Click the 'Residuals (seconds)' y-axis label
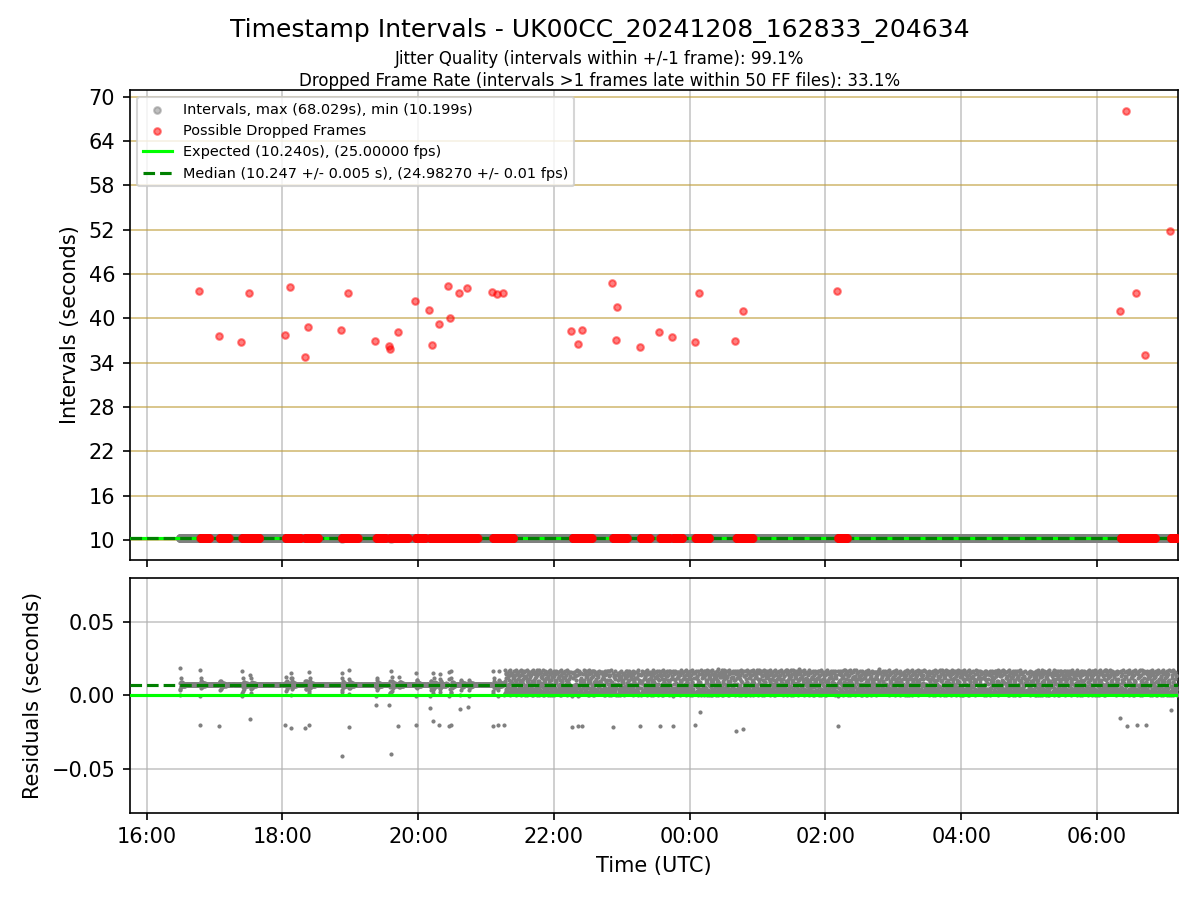Image resolution: width=1200 pixels, height=900 pixels. [32, 696]
